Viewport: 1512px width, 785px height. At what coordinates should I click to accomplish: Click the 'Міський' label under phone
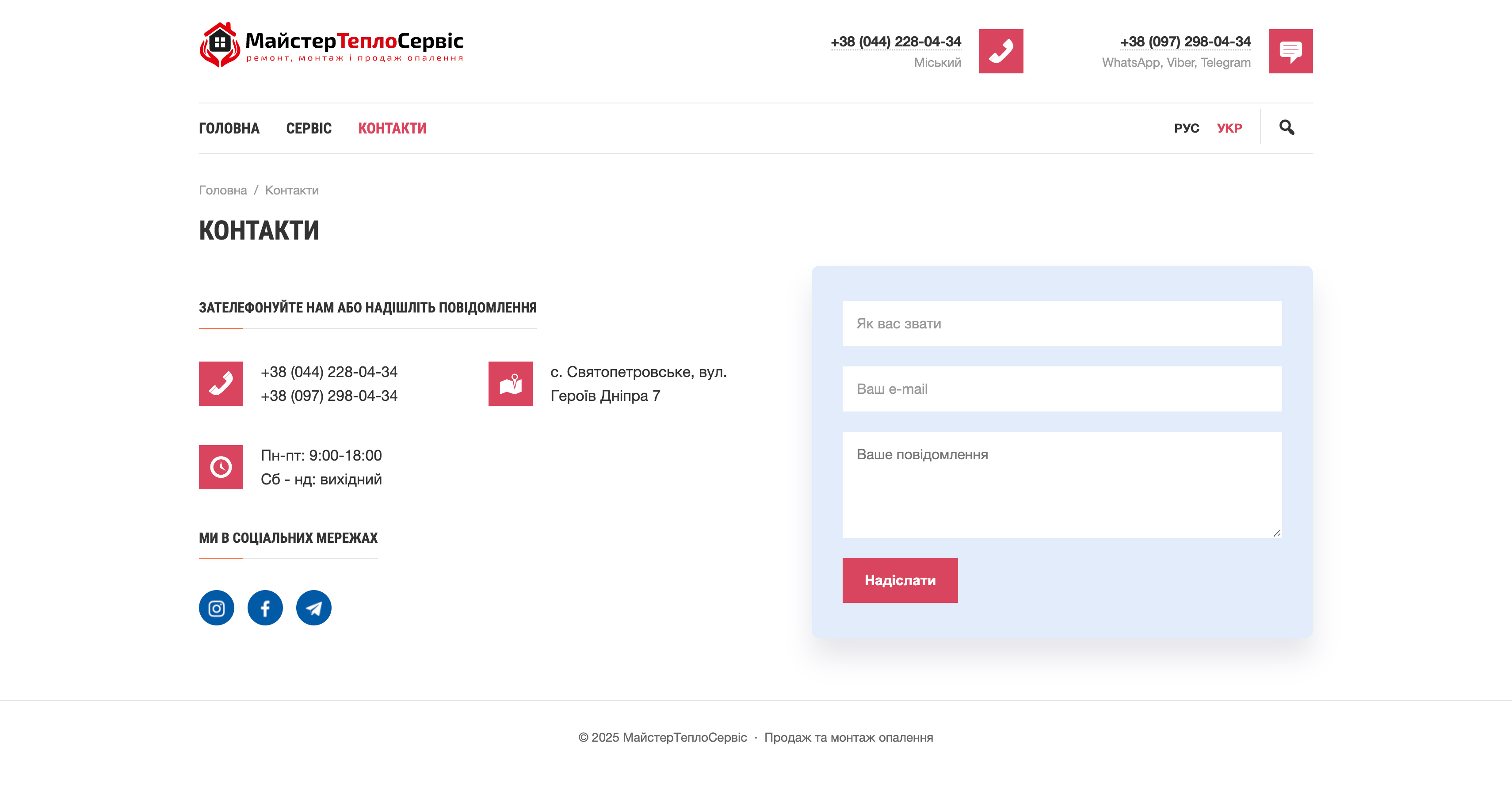point(937,63)
